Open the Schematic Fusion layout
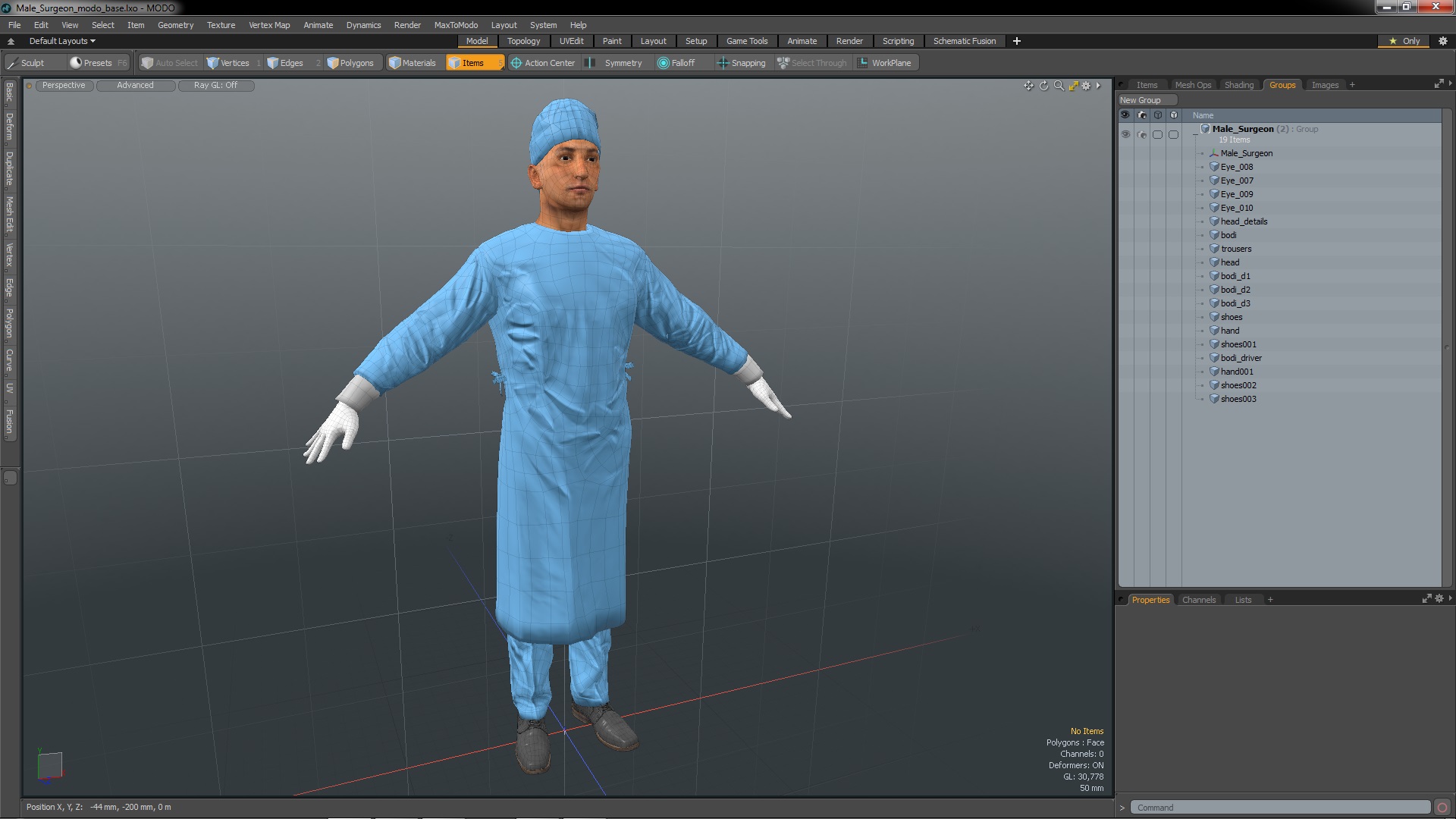1456x819 pixels. (x=964, y=41)
